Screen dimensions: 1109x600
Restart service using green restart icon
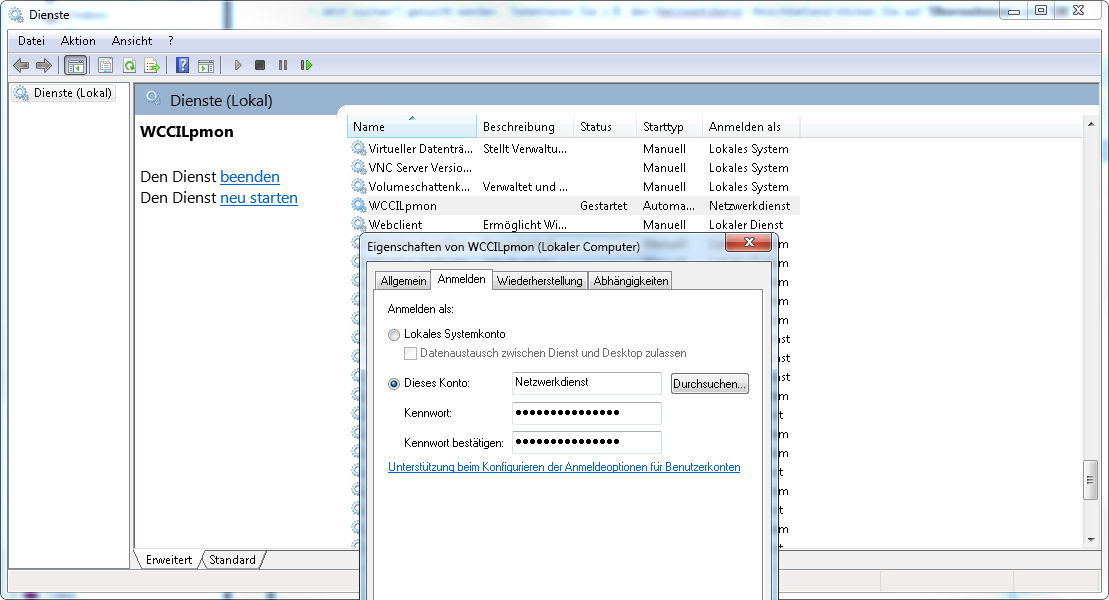306,65
